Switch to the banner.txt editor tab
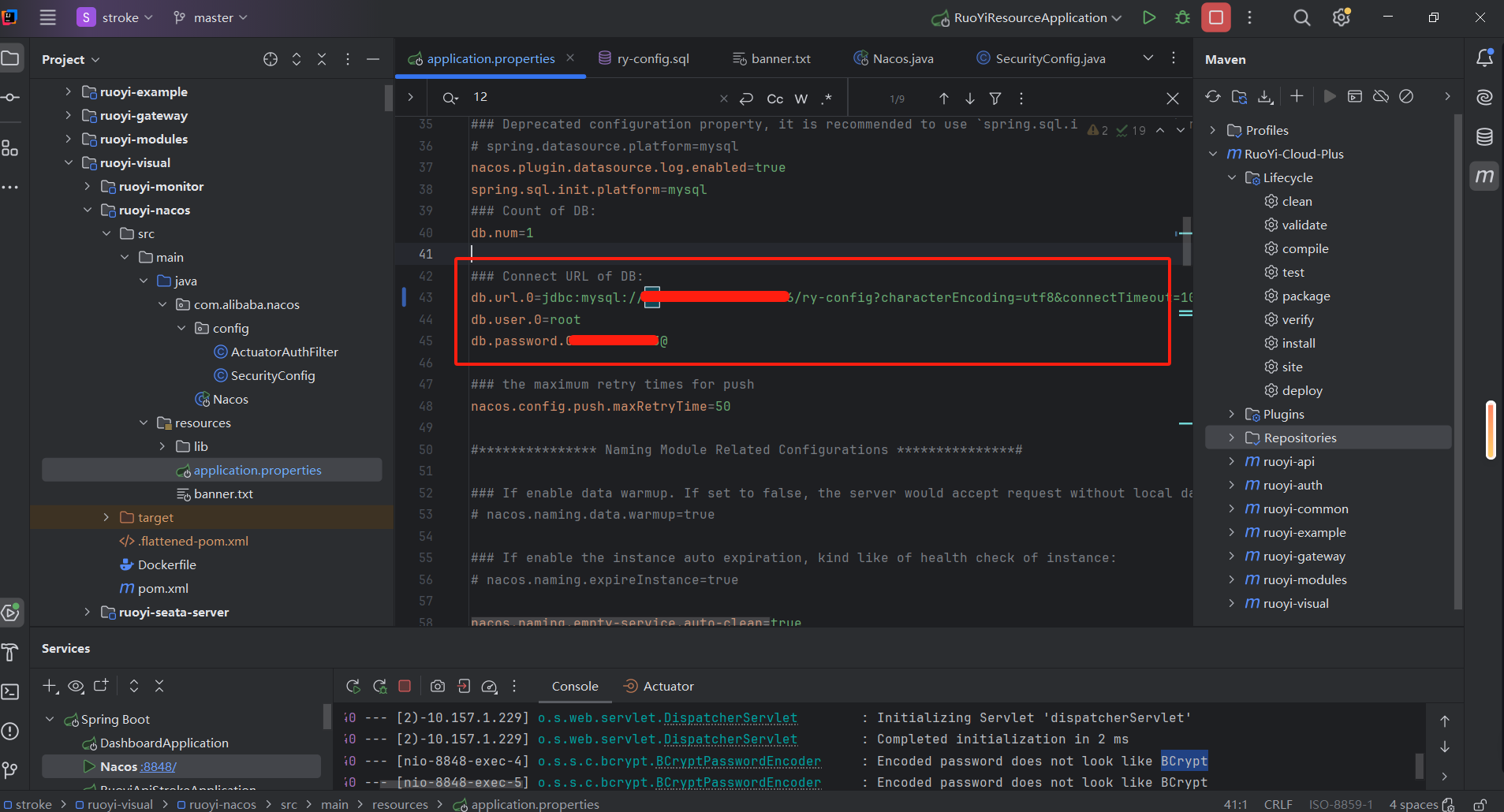The image size is (1504, 812). pyautogui.click(x=771, y=58)
